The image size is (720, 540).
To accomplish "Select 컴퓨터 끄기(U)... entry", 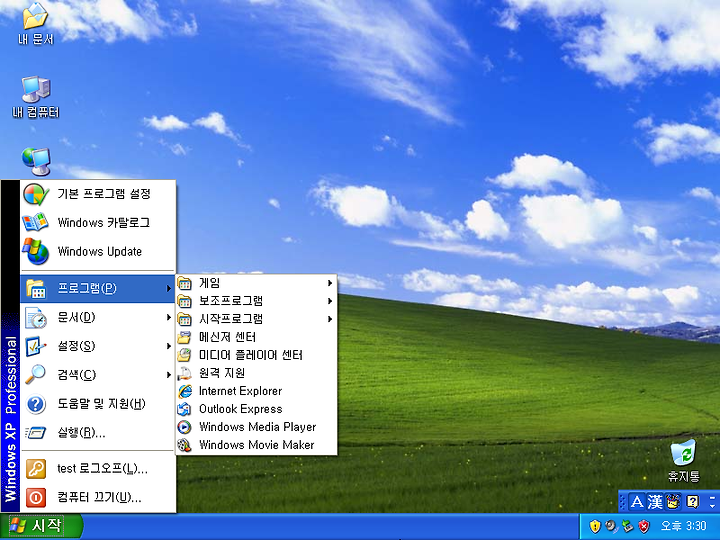I will 98,497.
